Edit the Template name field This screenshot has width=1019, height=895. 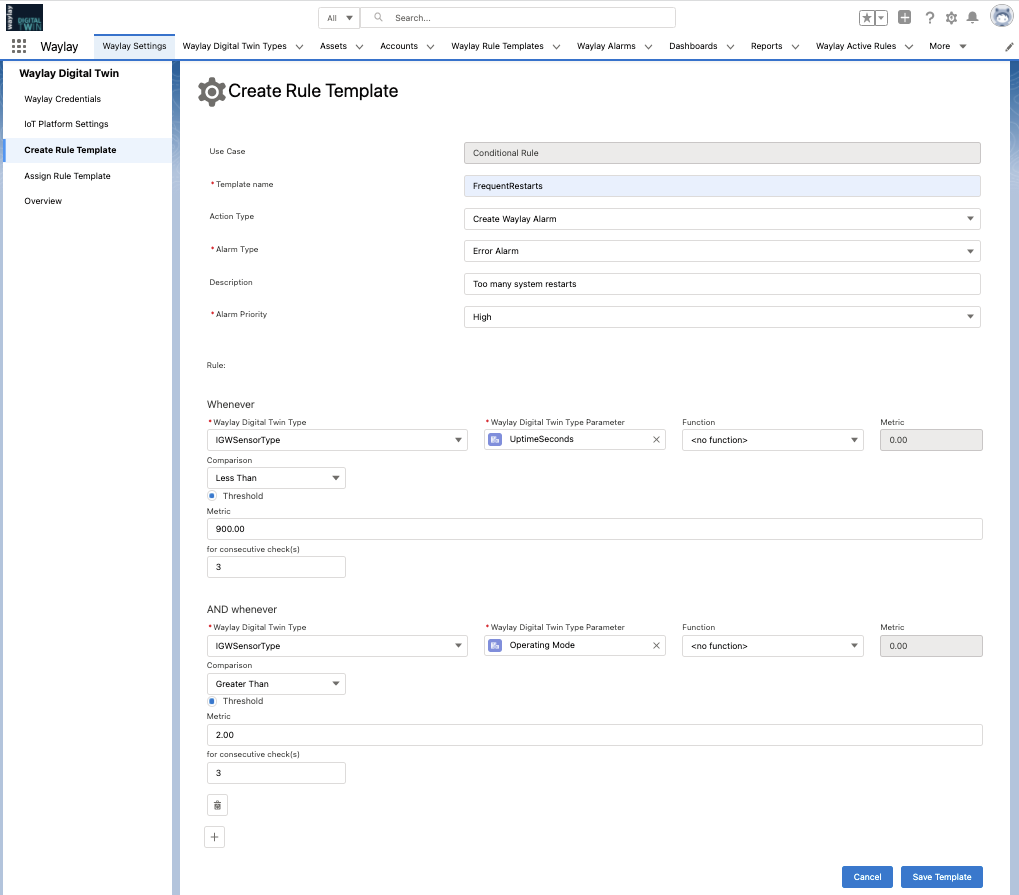point(722,186)
